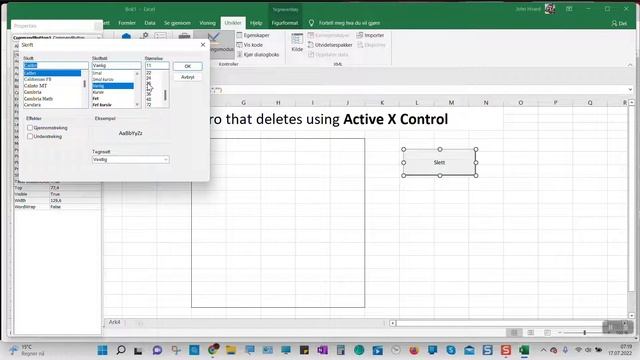Close the Skrift font dialog

203,44
